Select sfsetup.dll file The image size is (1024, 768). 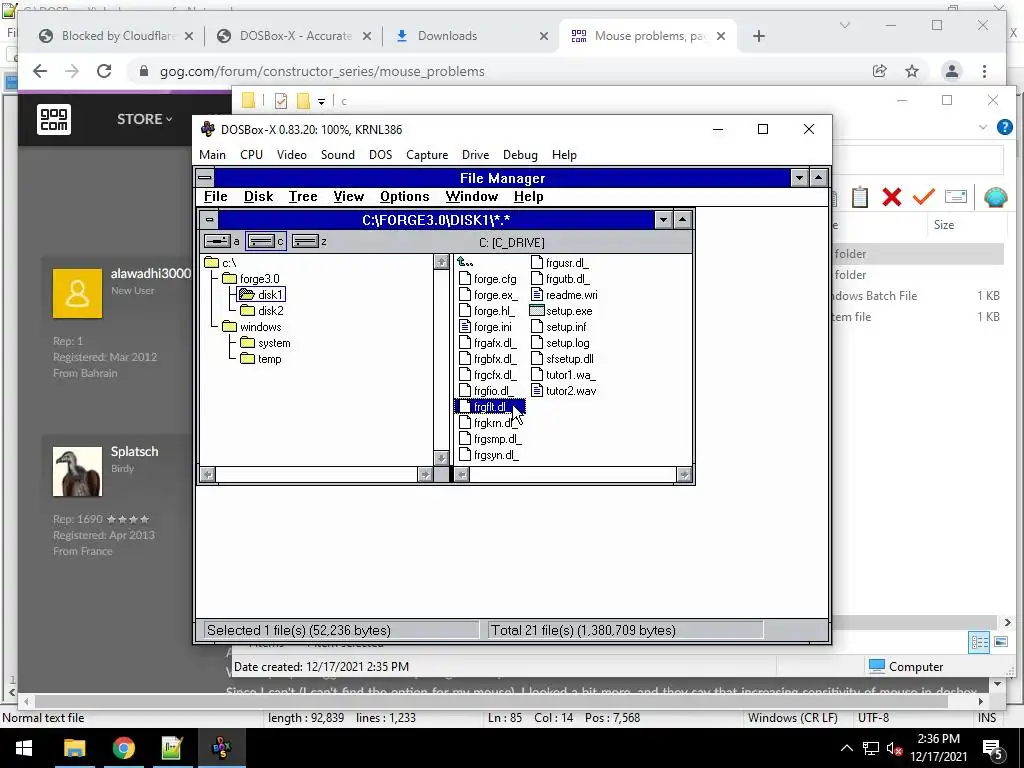(x=562, y=359)
